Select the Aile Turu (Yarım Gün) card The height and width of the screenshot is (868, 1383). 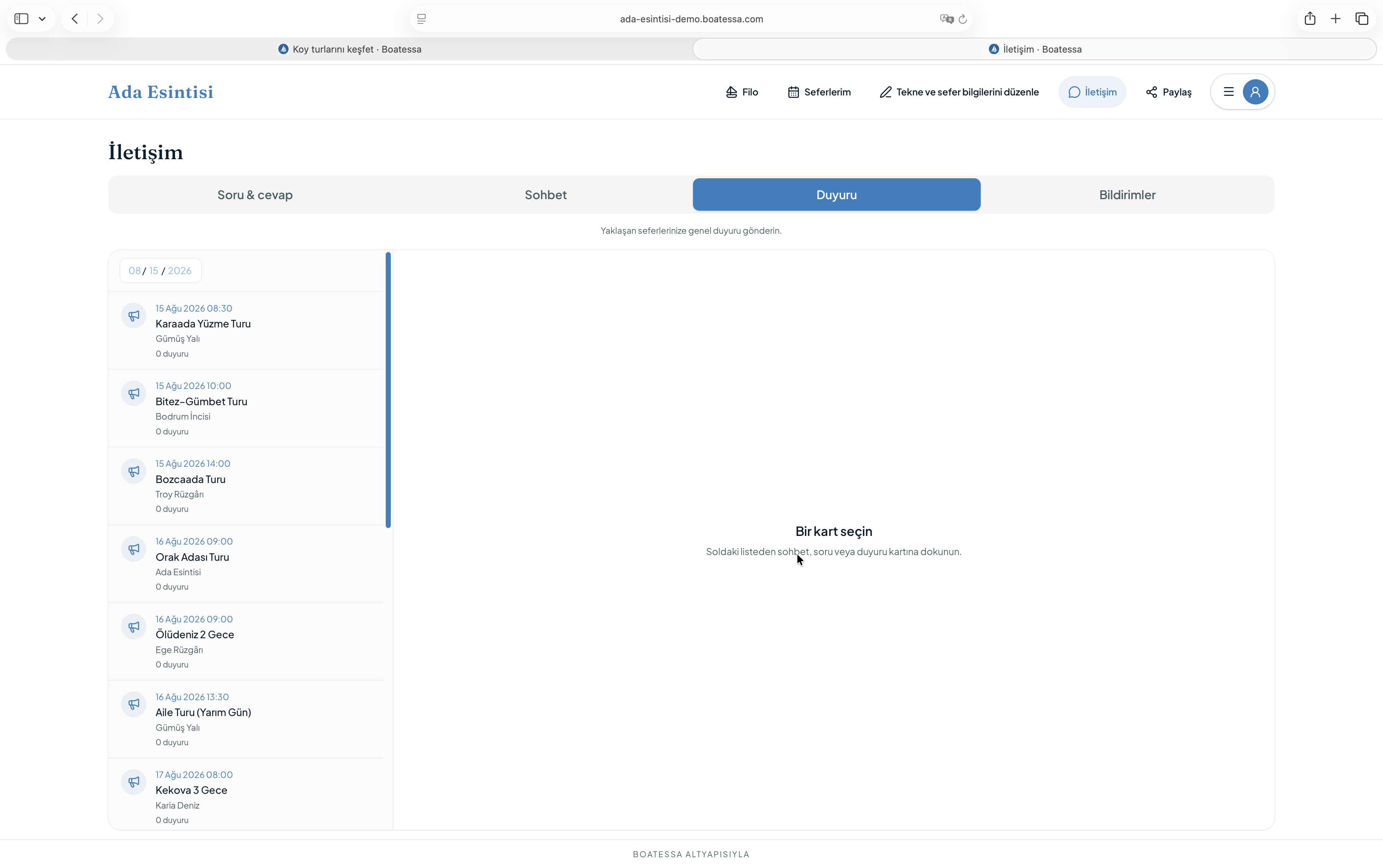pos(246,719)
